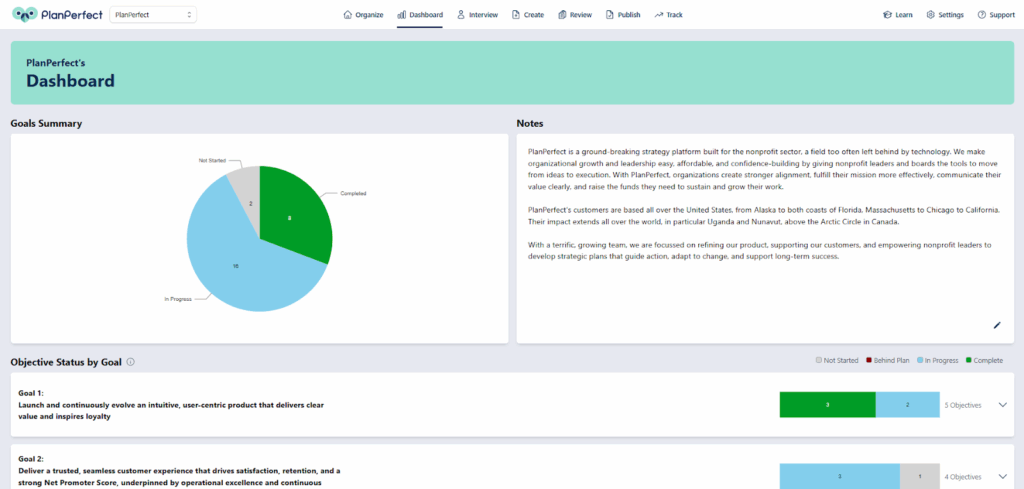Edit the Notes with the pencil icon
Image resolution: width=1024 pixels, height=489 pixels.
tap(997, 325)
